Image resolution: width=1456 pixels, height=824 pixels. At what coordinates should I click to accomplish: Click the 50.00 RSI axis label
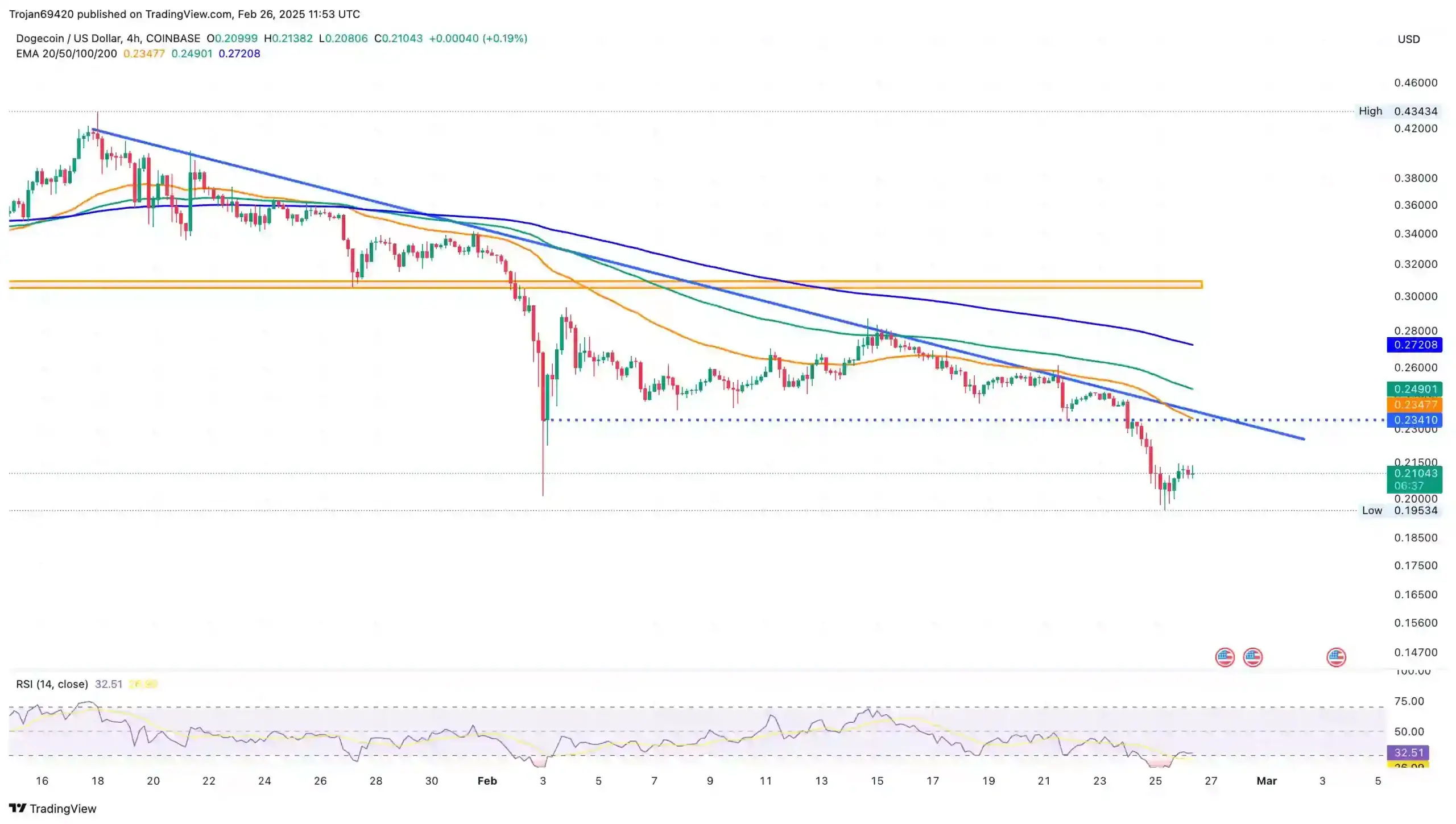point(1409,732)
